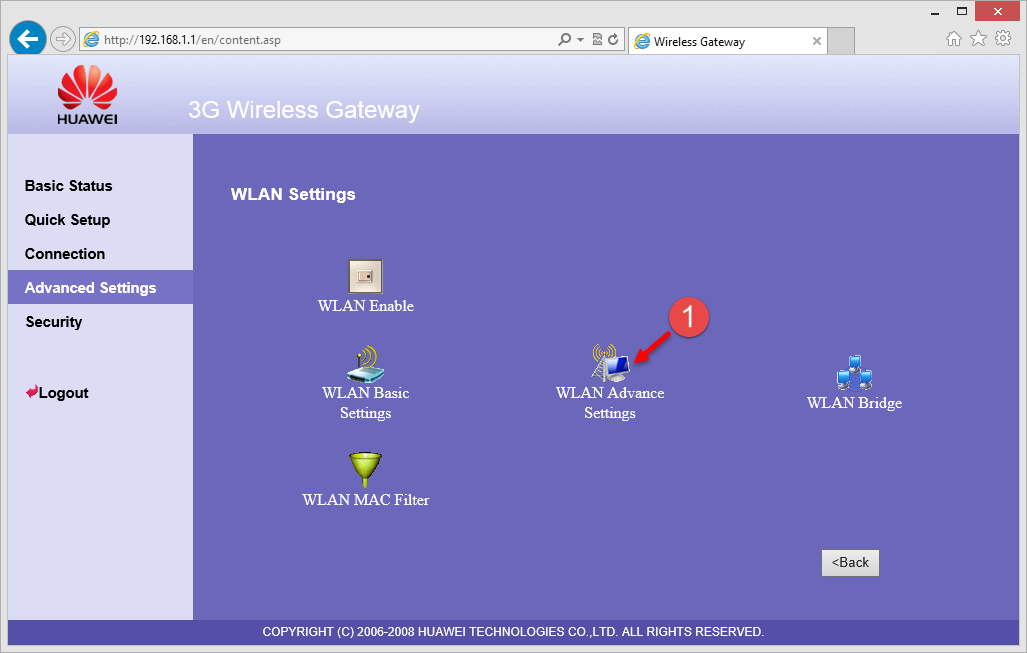The height and width of the screenshot is (653, 1027).
Task: Open the WLAN Enable icon
Action: pos(365,276)
